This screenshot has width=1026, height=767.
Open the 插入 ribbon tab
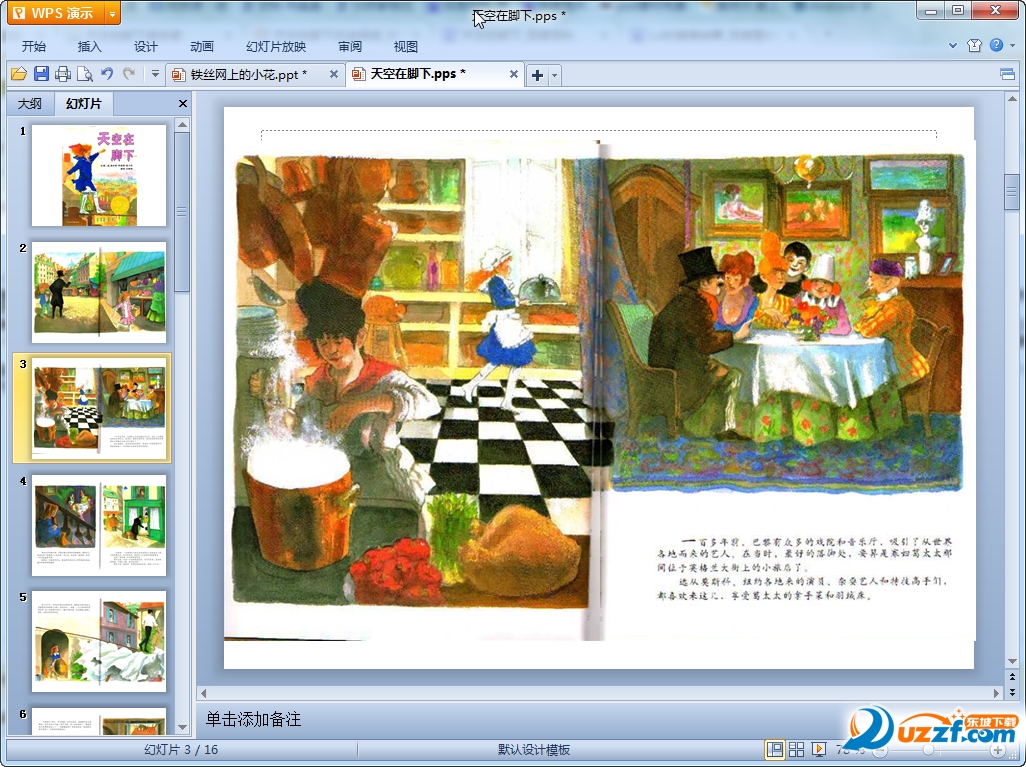(x=90, y=46)
